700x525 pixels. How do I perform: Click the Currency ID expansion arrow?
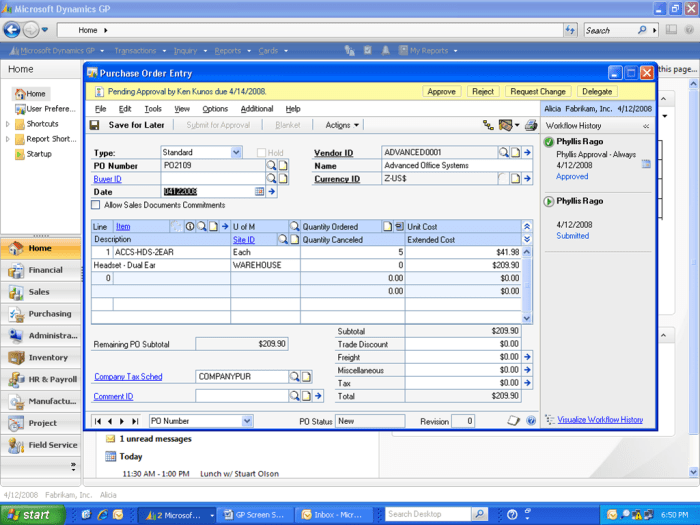pyautogui.click(x=527, y=178)
